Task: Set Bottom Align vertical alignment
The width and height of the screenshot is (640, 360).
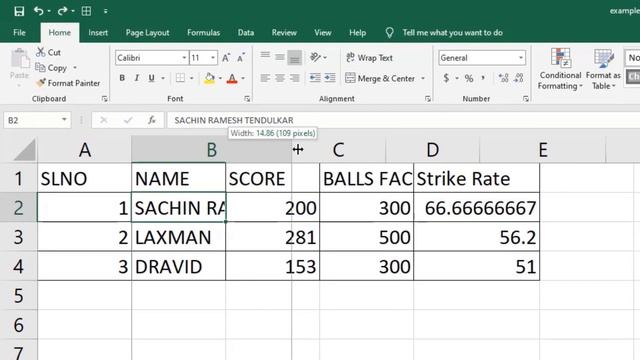Action: 294,58
